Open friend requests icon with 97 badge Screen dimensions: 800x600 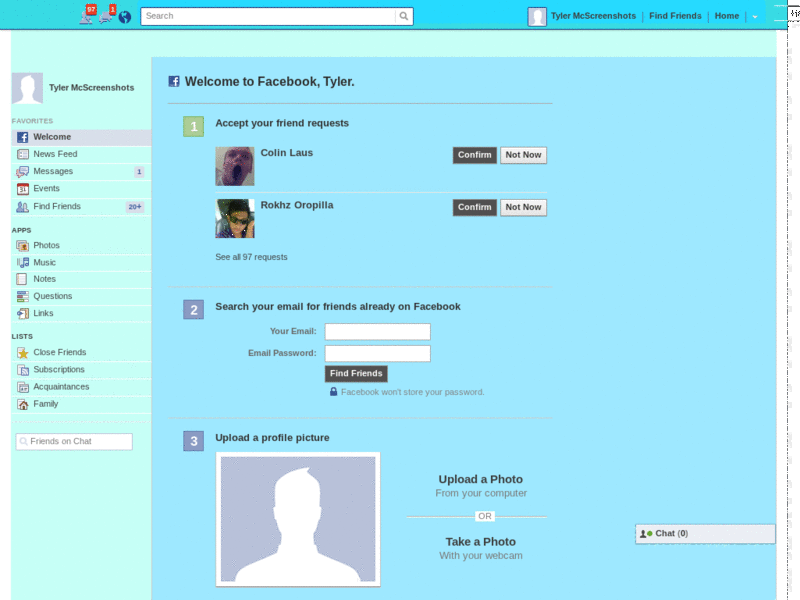coord(87,15)
